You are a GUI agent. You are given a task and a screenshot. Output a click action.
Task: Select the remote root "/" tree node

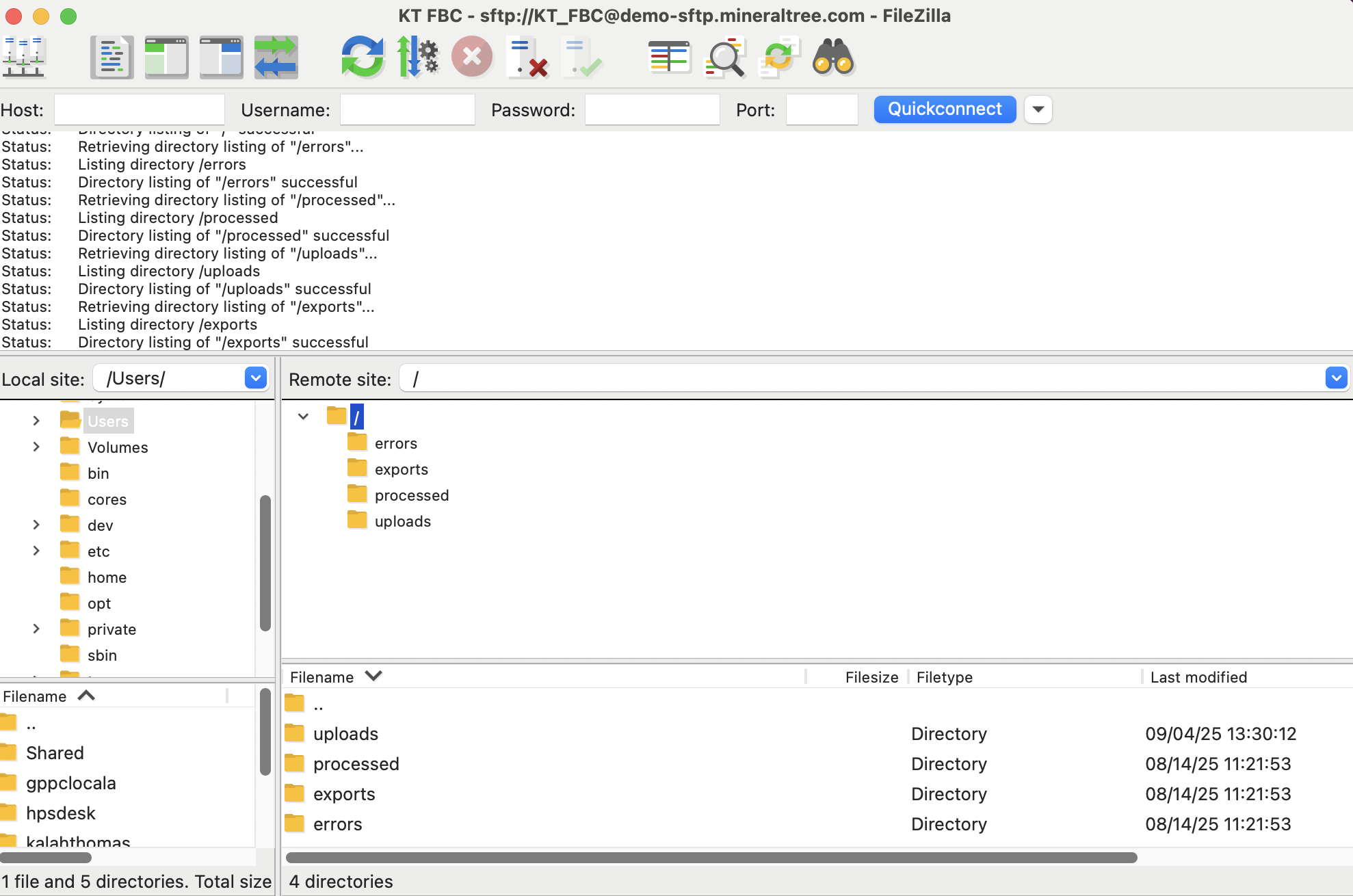click(356, 417)
